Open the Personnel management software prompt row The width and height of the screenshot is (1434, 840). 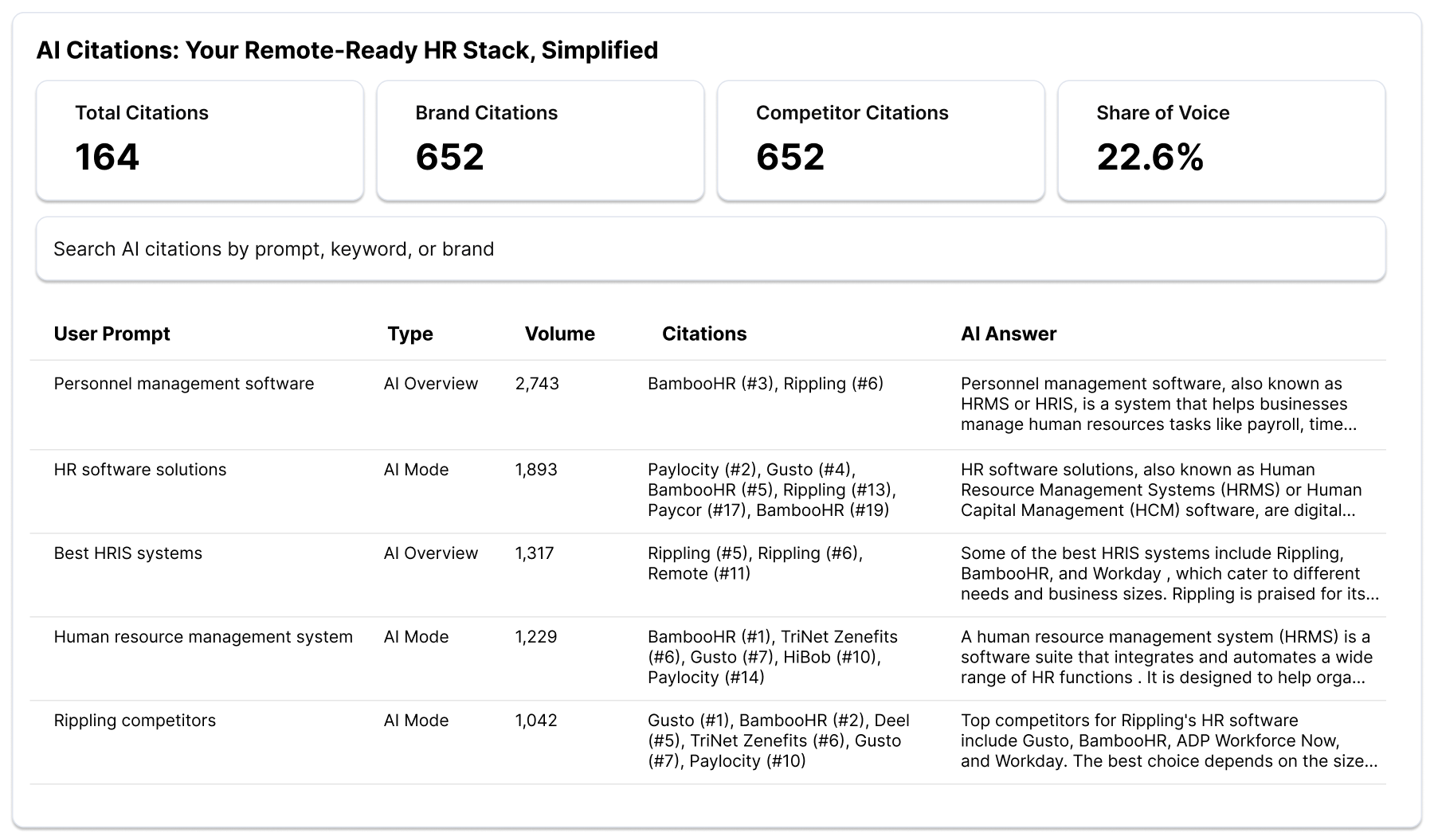(x=183, y=383)
